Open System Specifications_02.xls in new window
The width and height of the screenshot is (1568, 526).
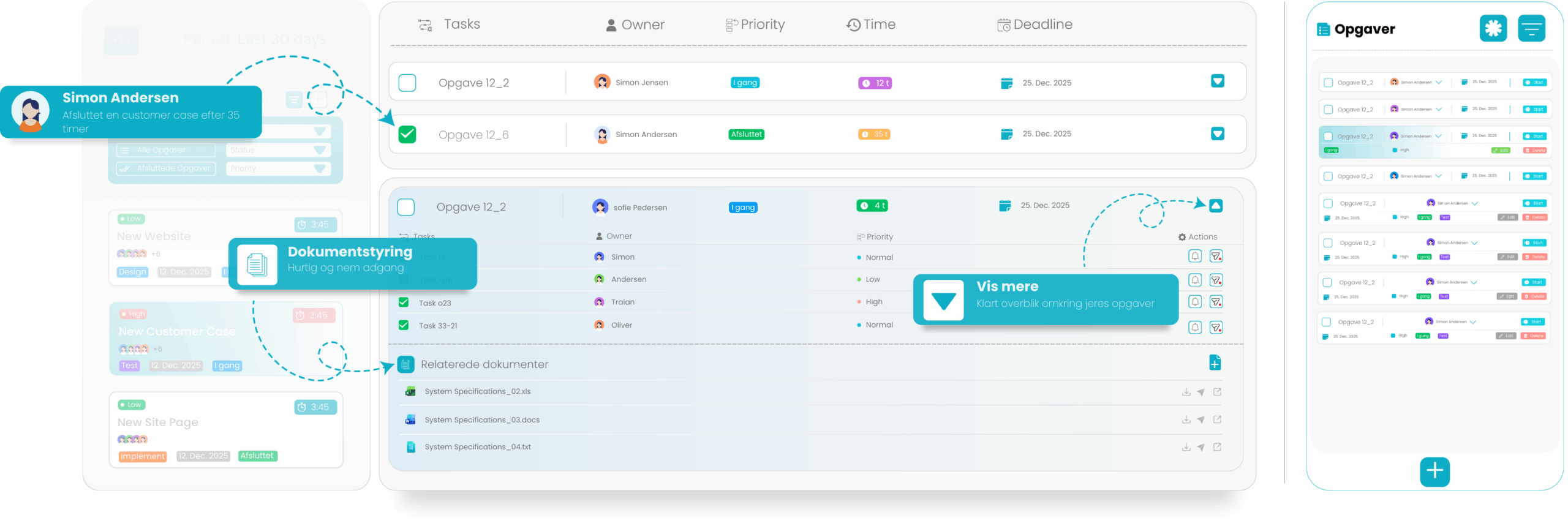pos(1217,392)
